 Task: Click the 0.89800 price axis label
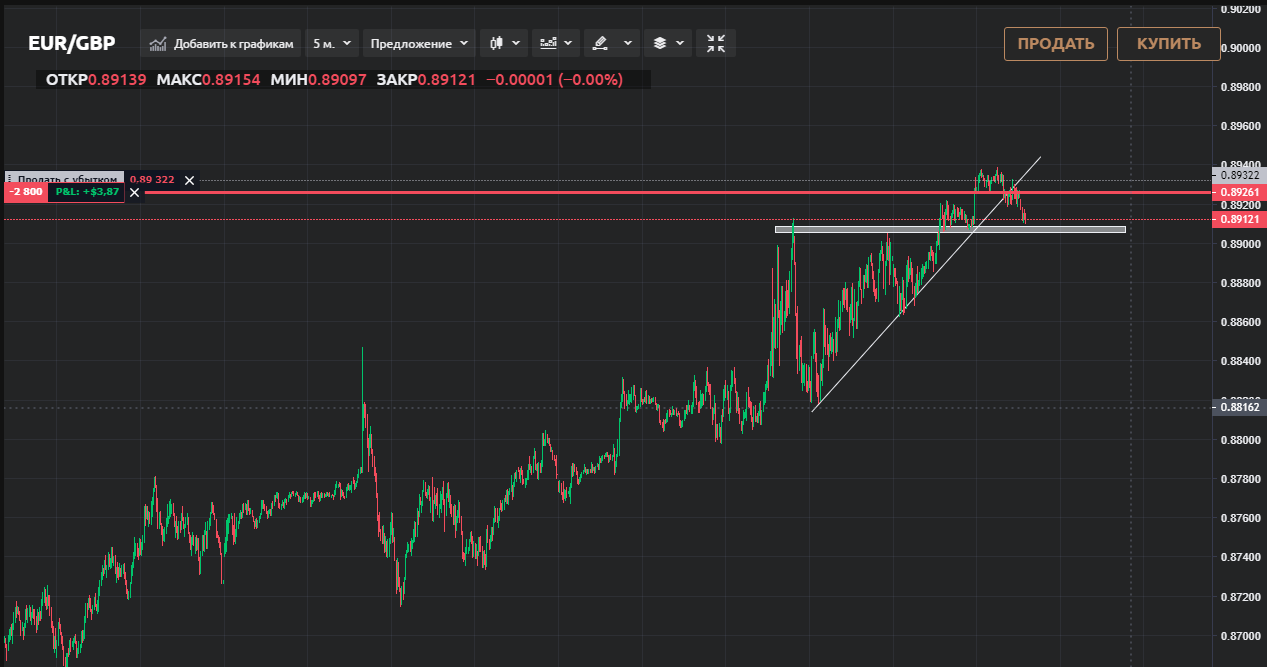[x=1242, y=87]
